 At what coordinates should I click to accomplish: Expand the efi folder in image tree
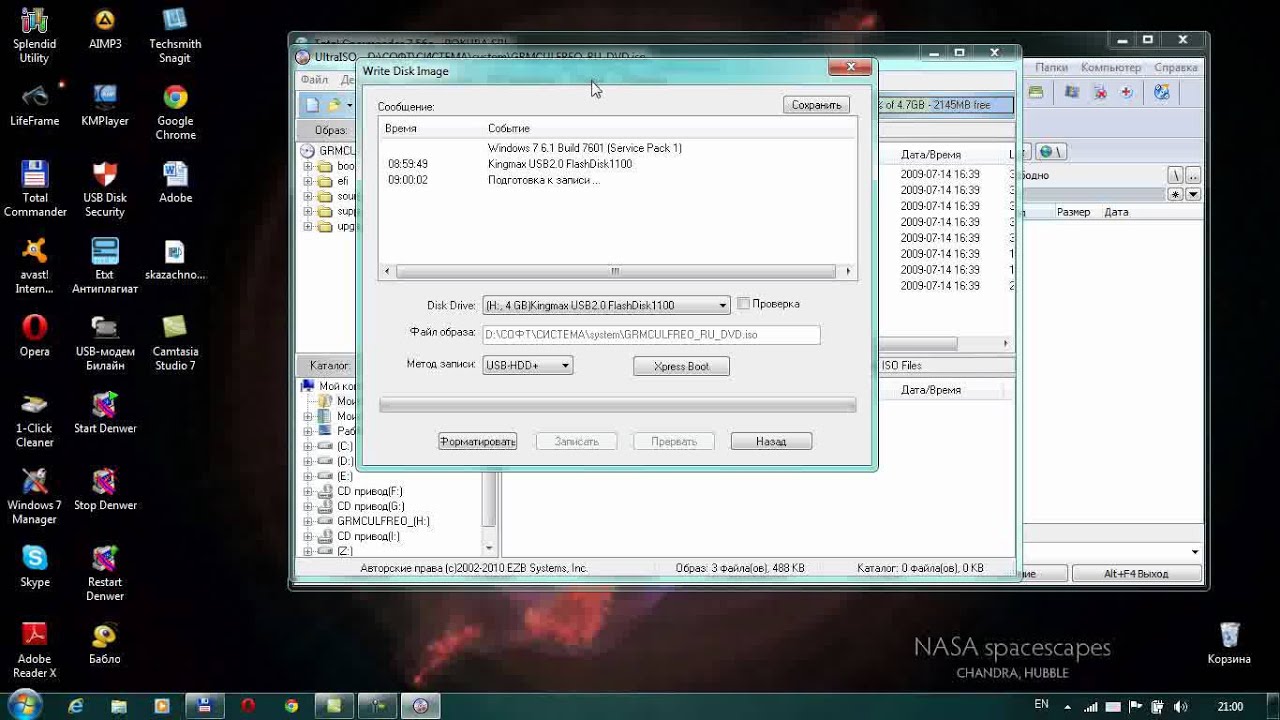pos(308,181)
